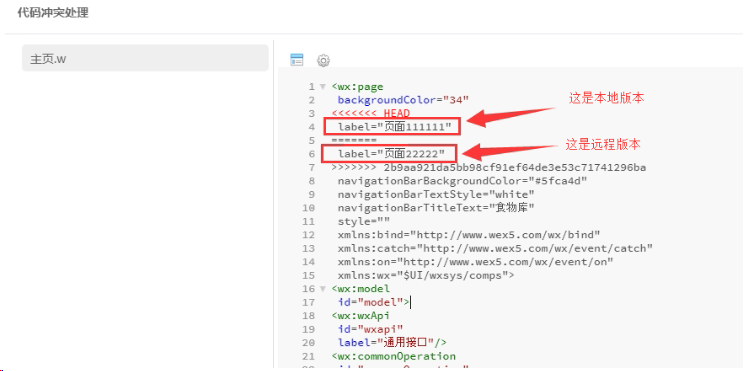Click the navigationBarTextStyle="white" line
This screenshot has width=744, height=371.
436,195
